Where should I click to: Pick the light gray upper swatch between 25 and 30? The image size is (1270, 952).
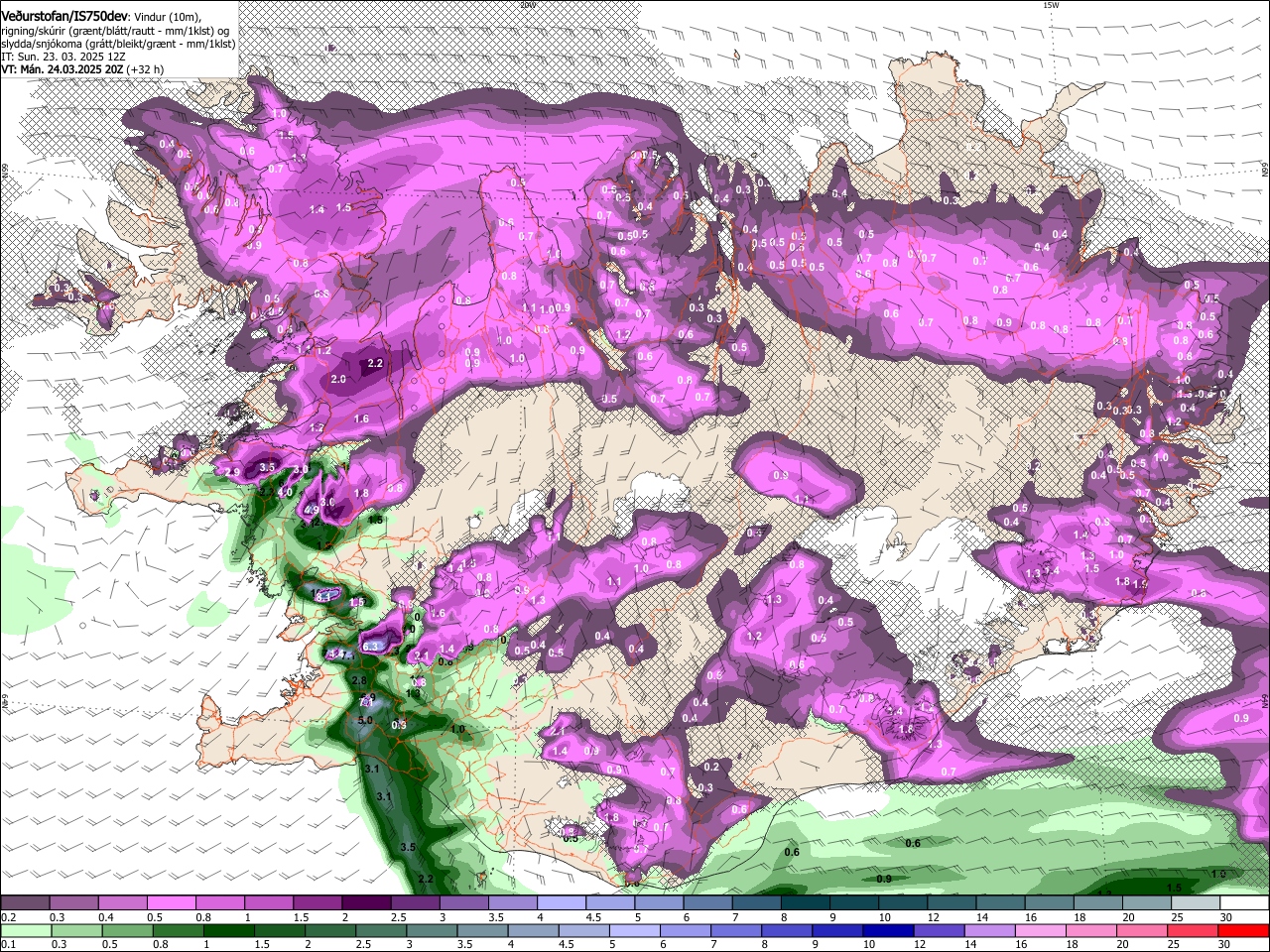coord(1196,903)
